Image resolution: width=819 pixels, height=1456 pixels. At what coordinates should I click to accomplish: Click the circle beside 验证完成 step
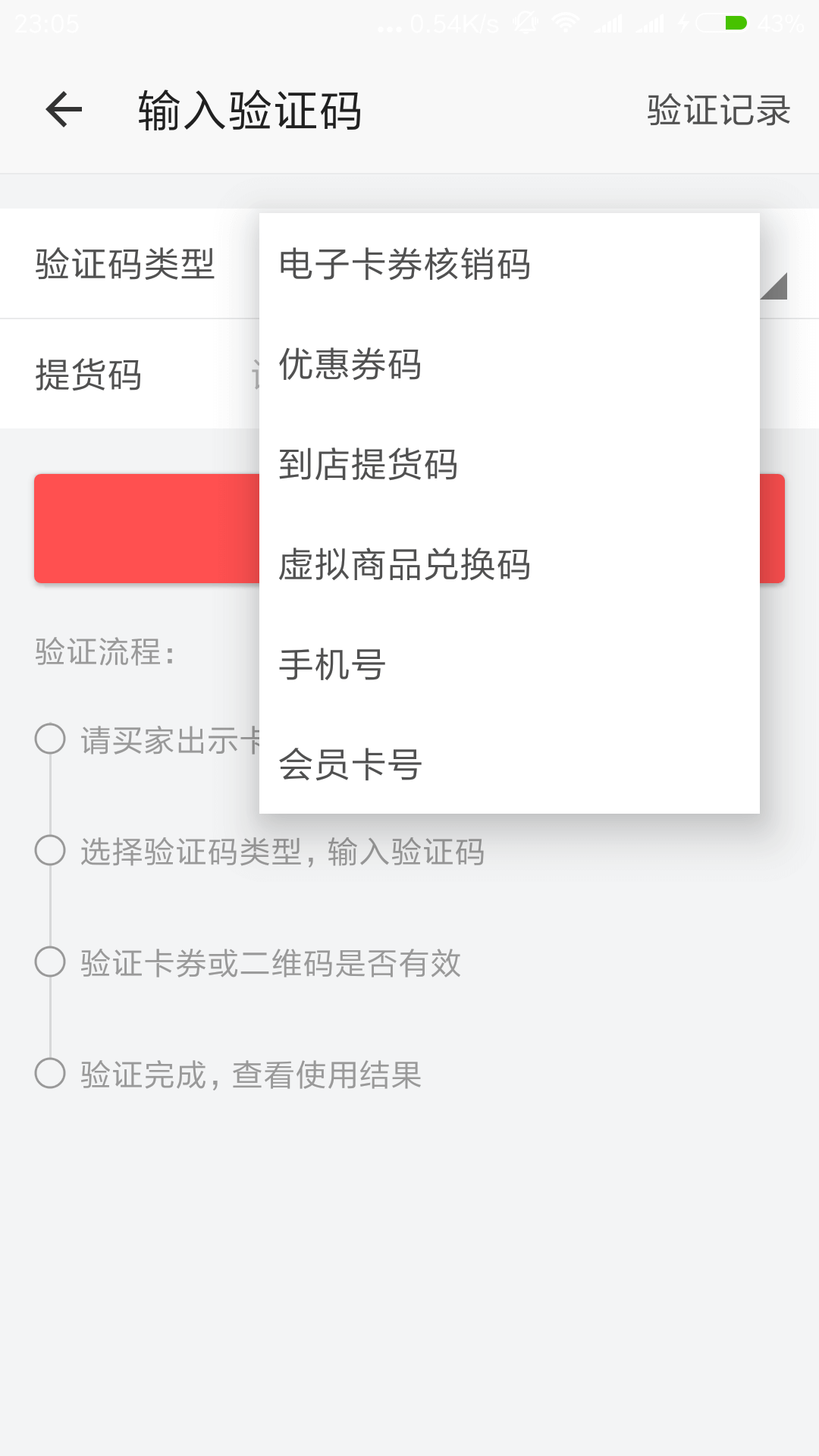point(50,1073)
